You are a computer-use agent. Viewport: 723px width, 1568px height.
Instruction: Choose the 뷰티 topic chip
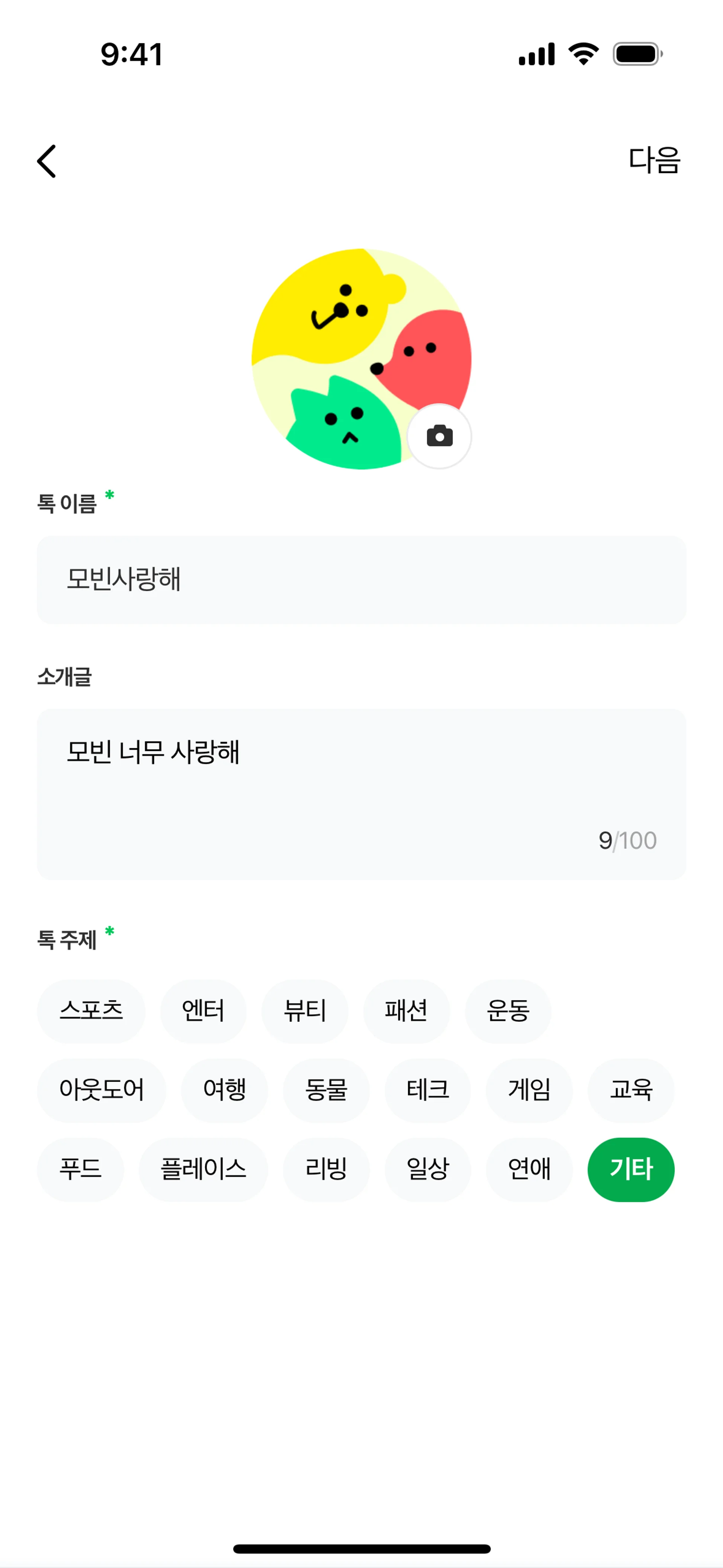coord(305,1011)
